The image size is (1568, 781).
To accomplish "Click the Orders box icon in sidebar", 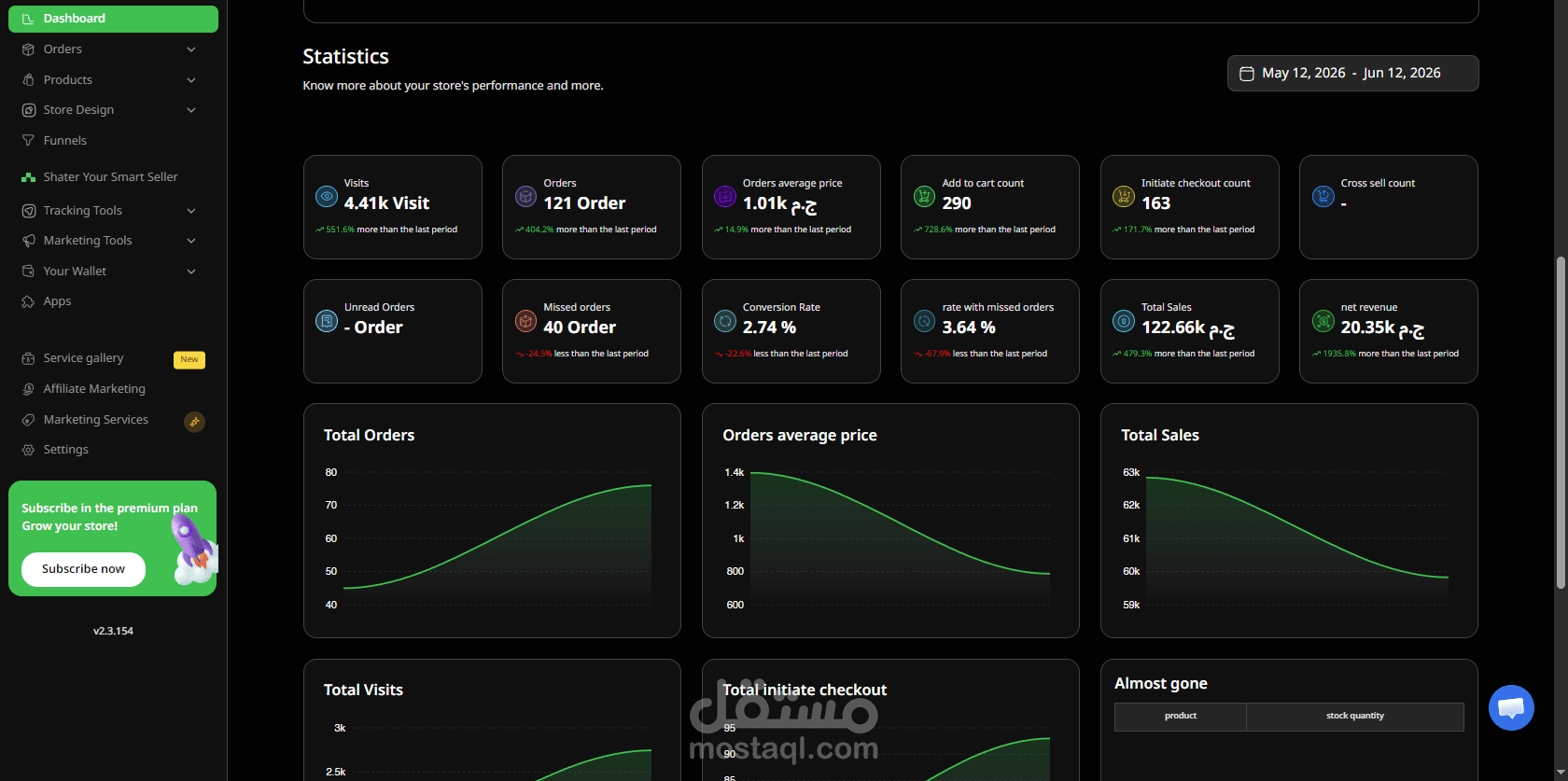I will click(28, 49).
